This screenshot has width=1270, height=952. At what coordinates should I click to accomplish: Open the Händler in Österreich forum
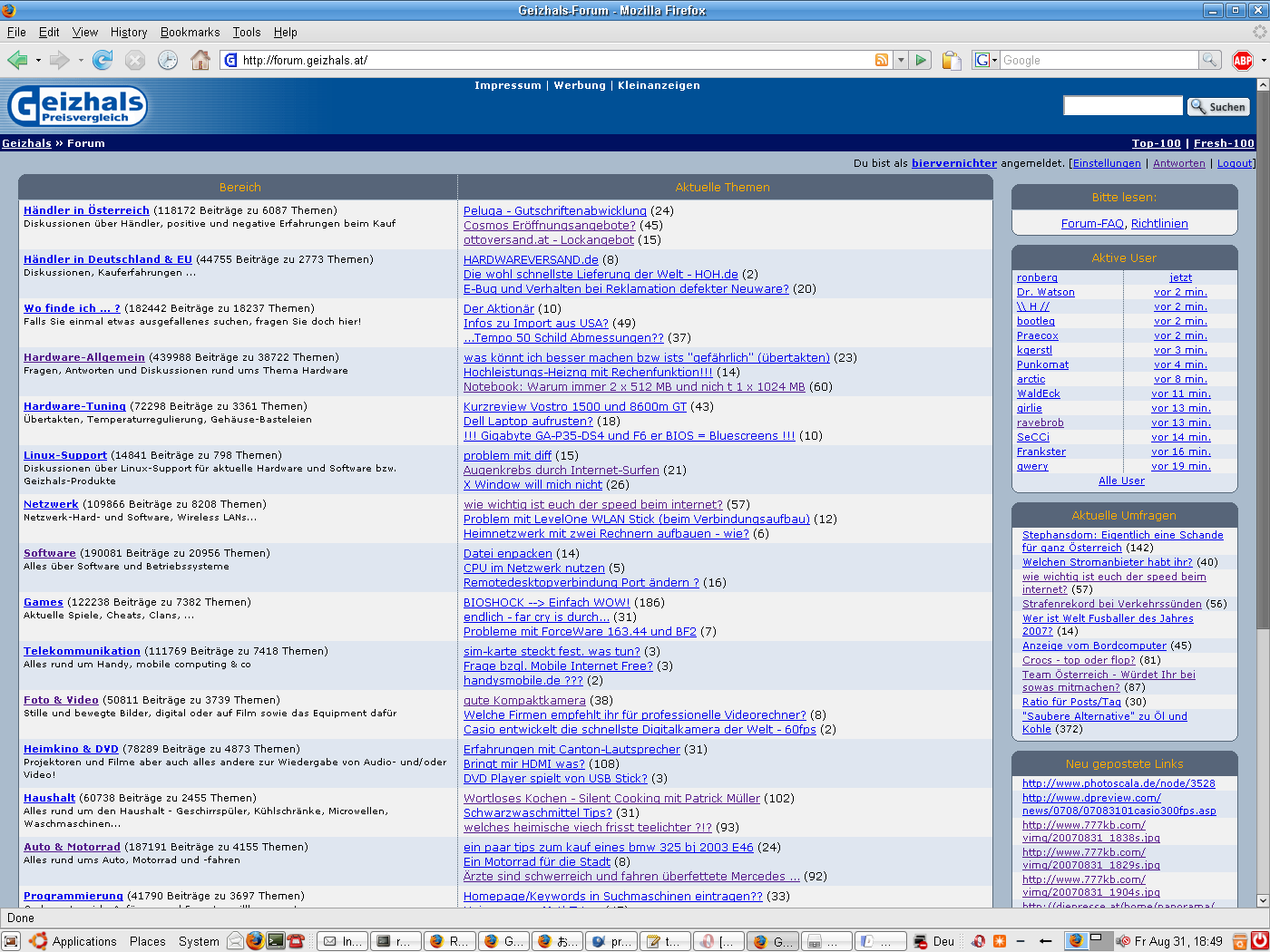coord(86,210)
